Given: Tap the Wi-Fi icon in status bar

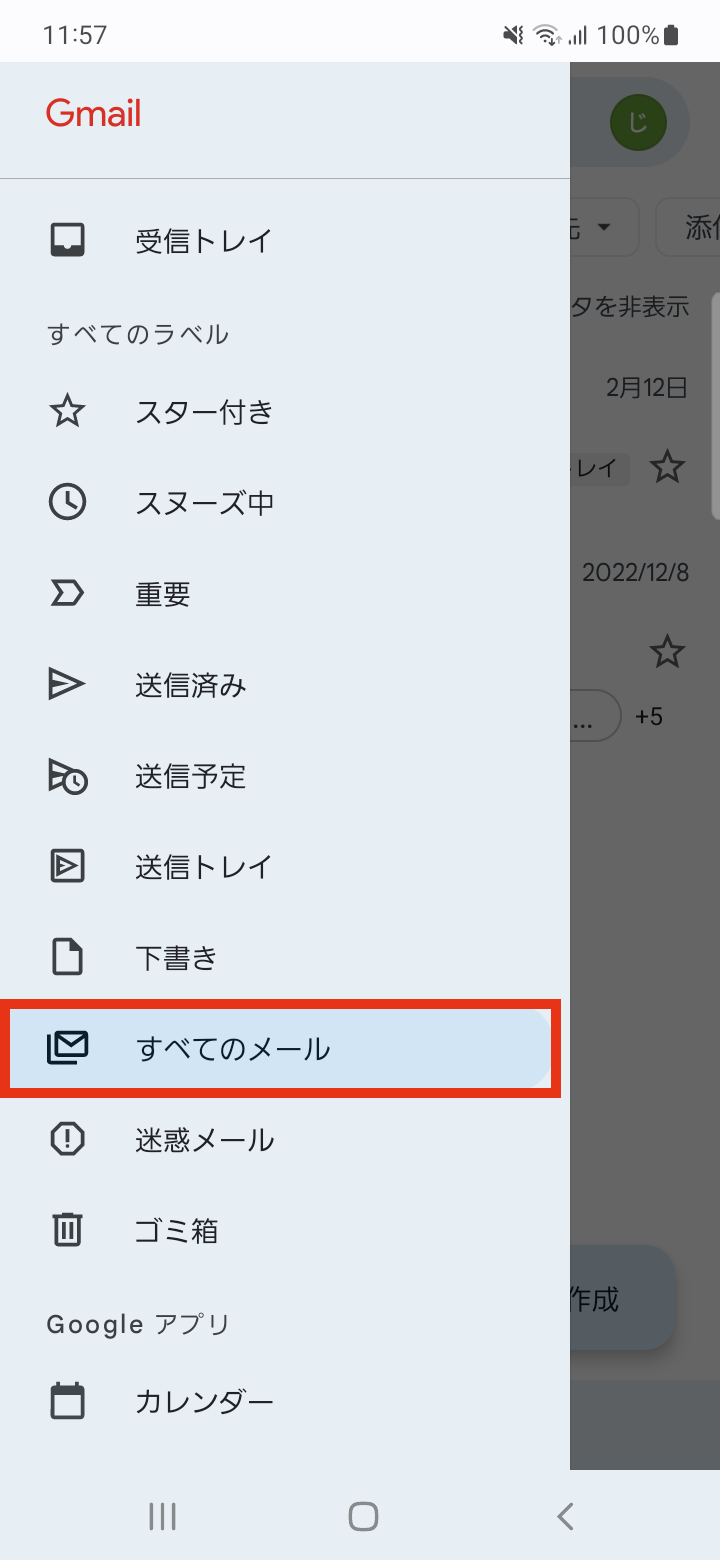Looking at the screenshot, I should tap(547, 36).
